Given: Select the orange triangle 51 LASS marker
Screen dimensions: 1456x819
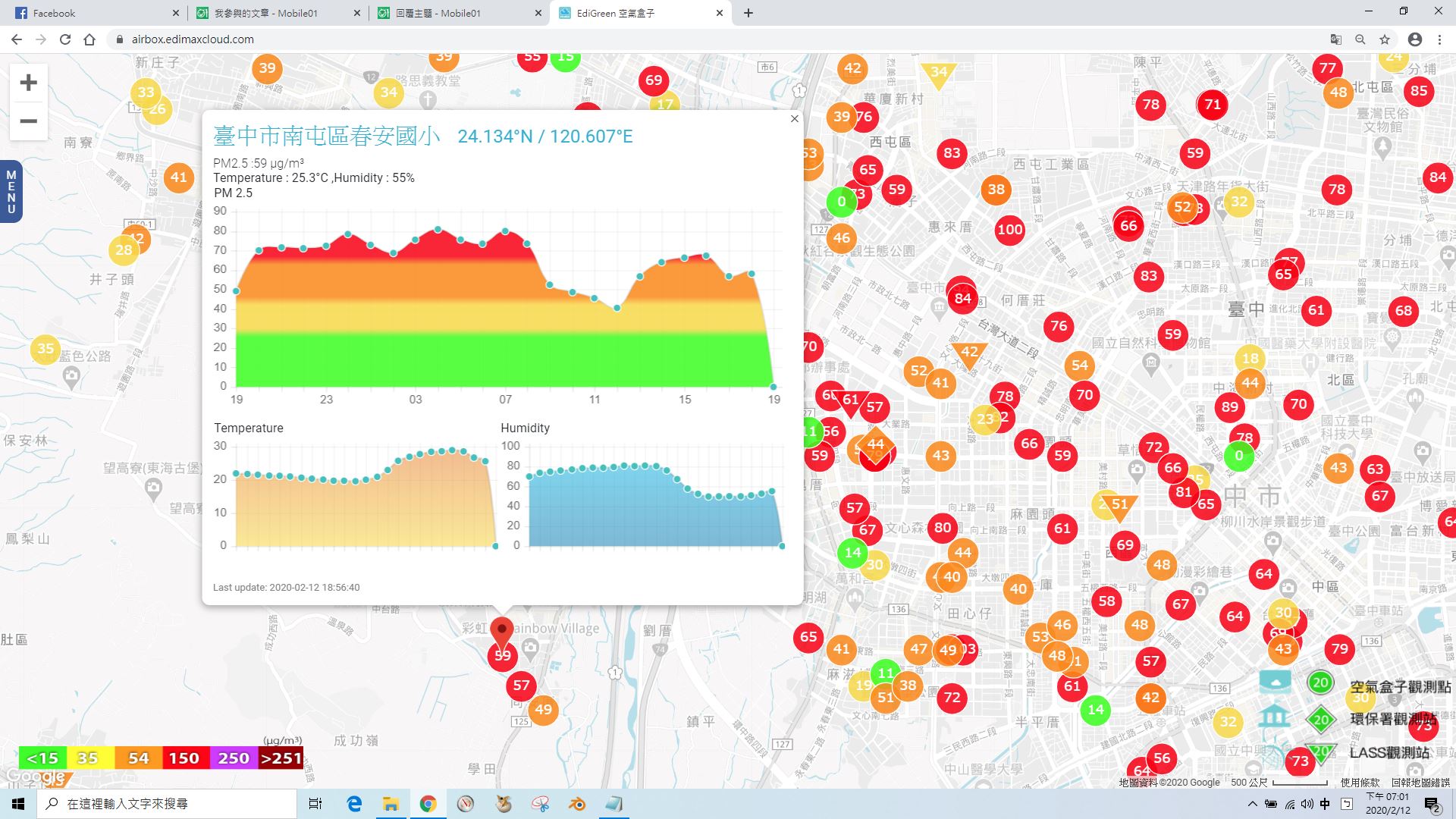Looking at the screenshot, I should pos(1119,507).
